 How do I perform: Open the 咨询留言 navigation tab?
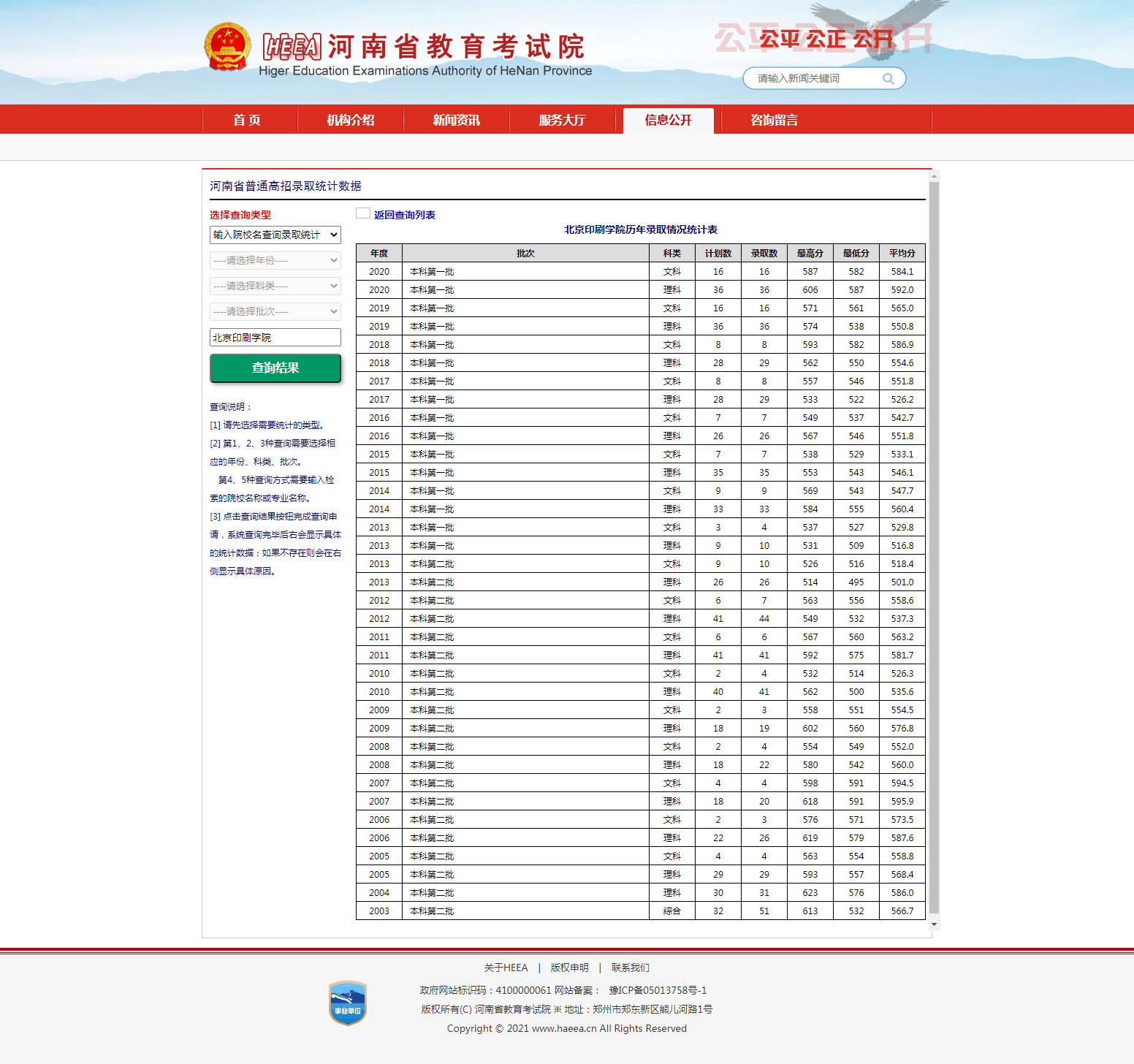[774, 120]
